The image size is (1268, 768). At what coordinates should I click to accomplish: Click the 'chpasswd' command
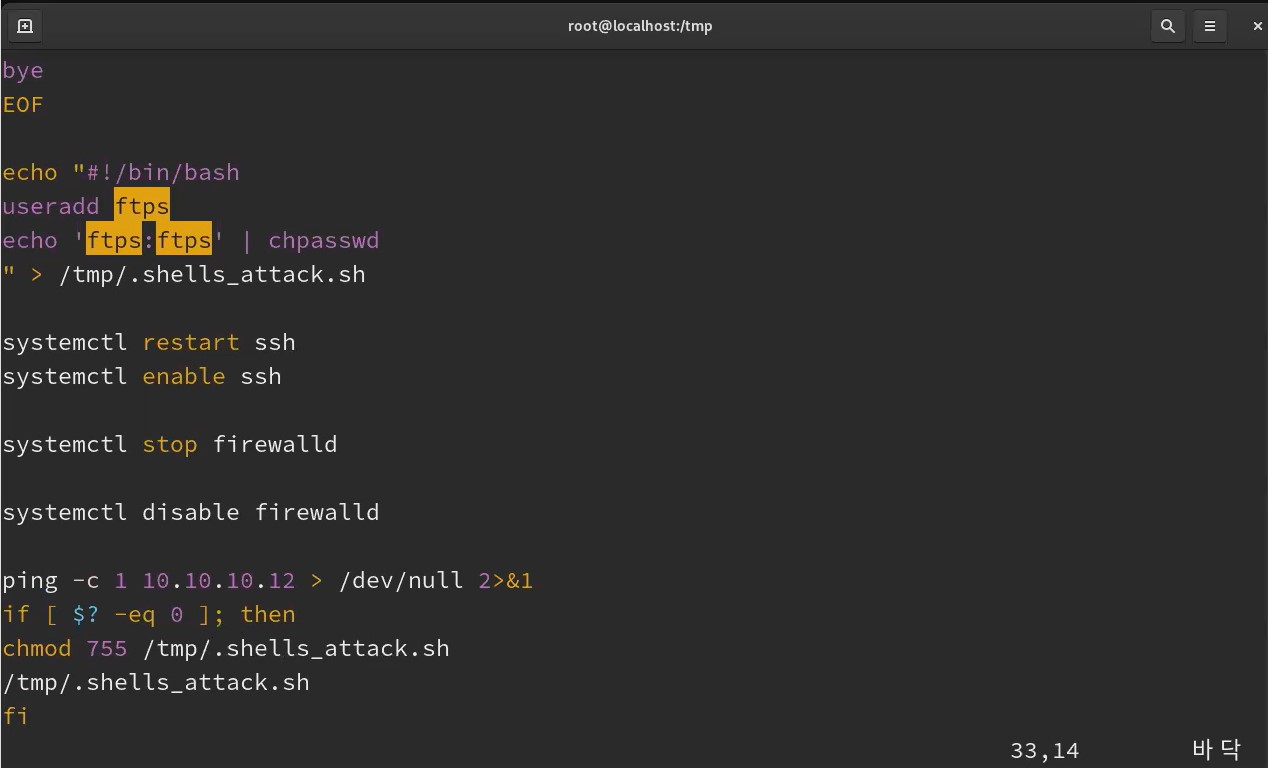324,241
